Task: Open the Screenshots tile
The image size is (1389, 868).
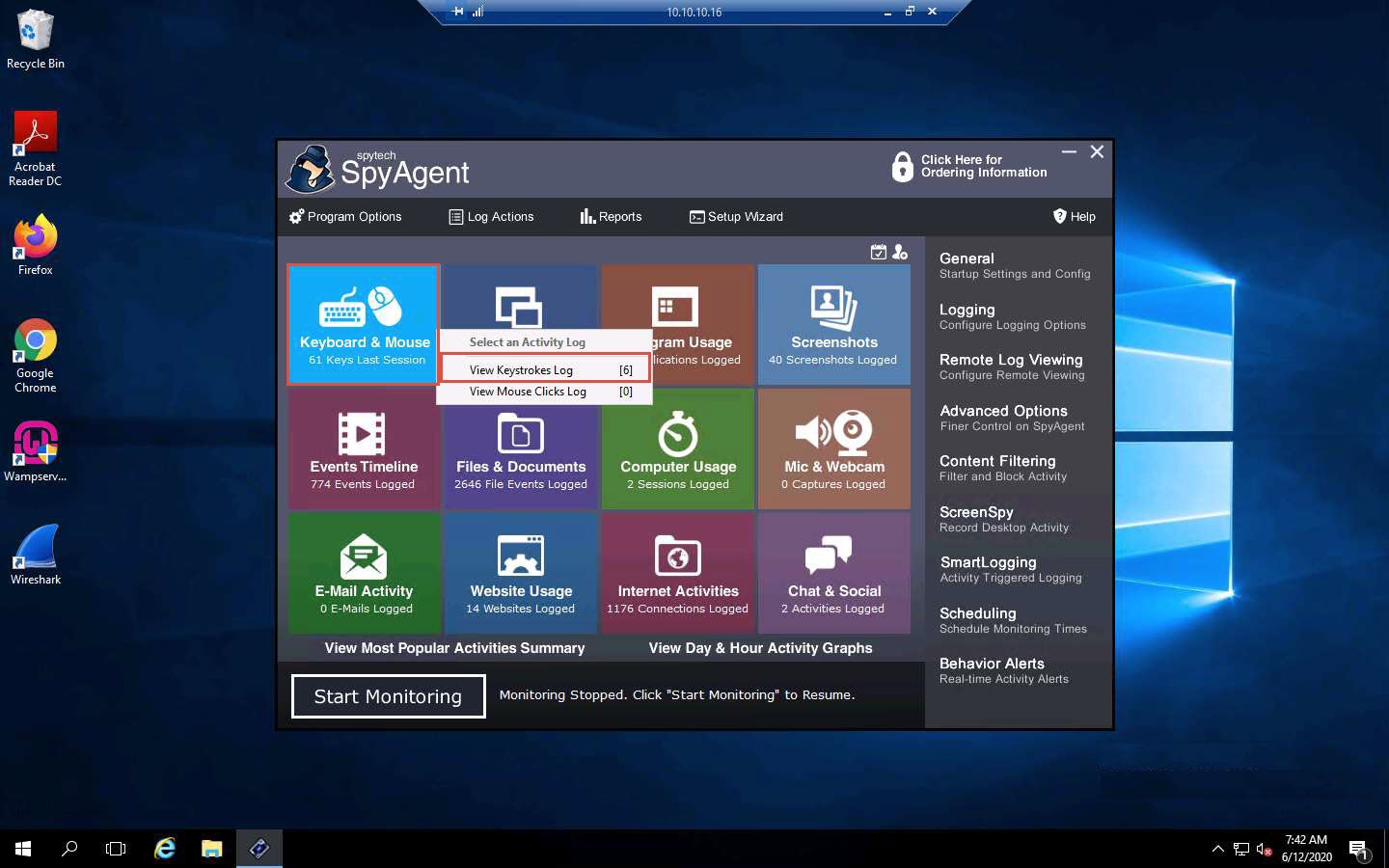Action: [834, 324]
